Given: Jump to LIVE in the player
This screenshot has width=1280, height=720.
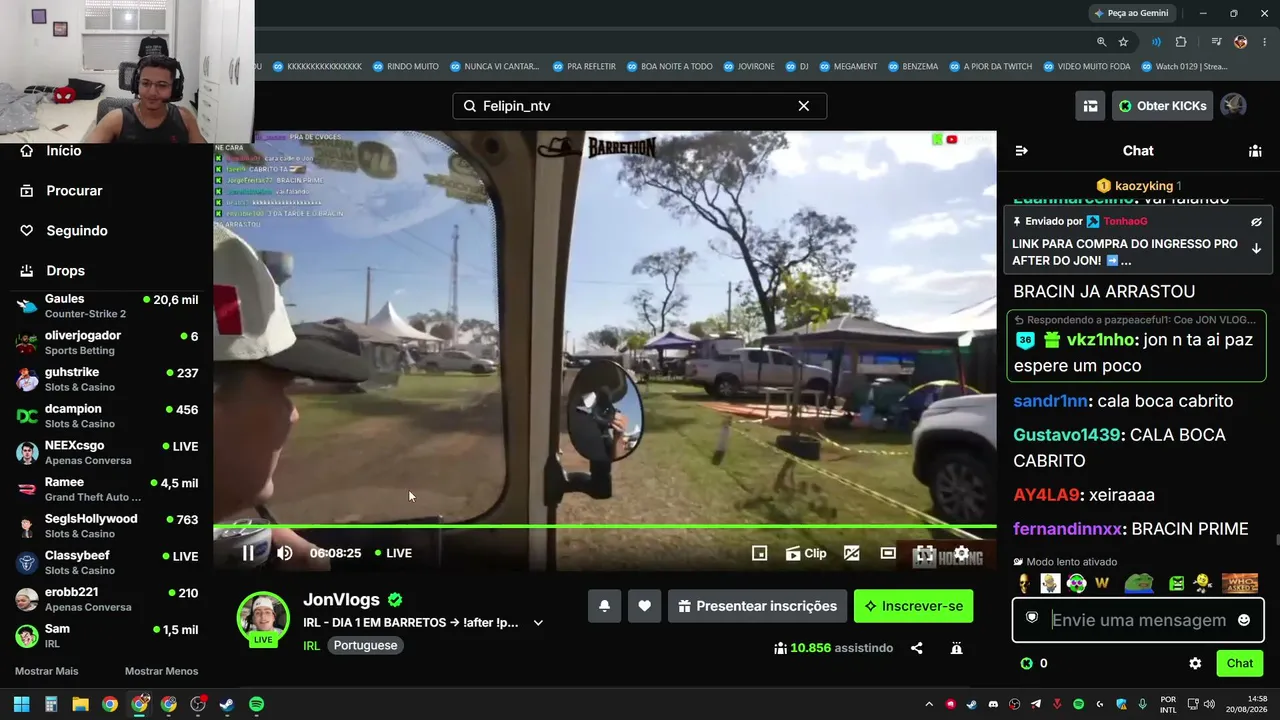Looking at the screenshot, I should click(393, 553).
